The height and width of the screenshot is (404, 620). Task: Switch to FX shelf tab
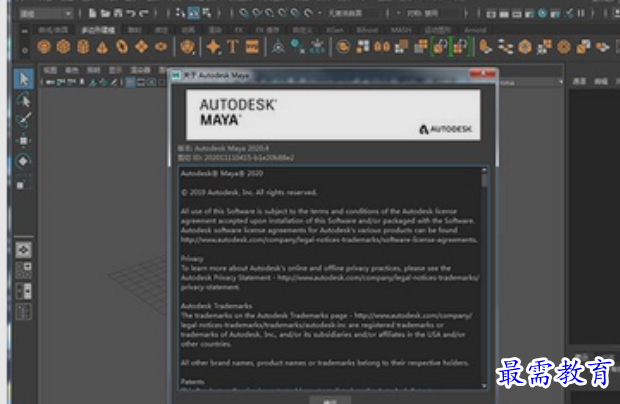(x=238, y=30)
